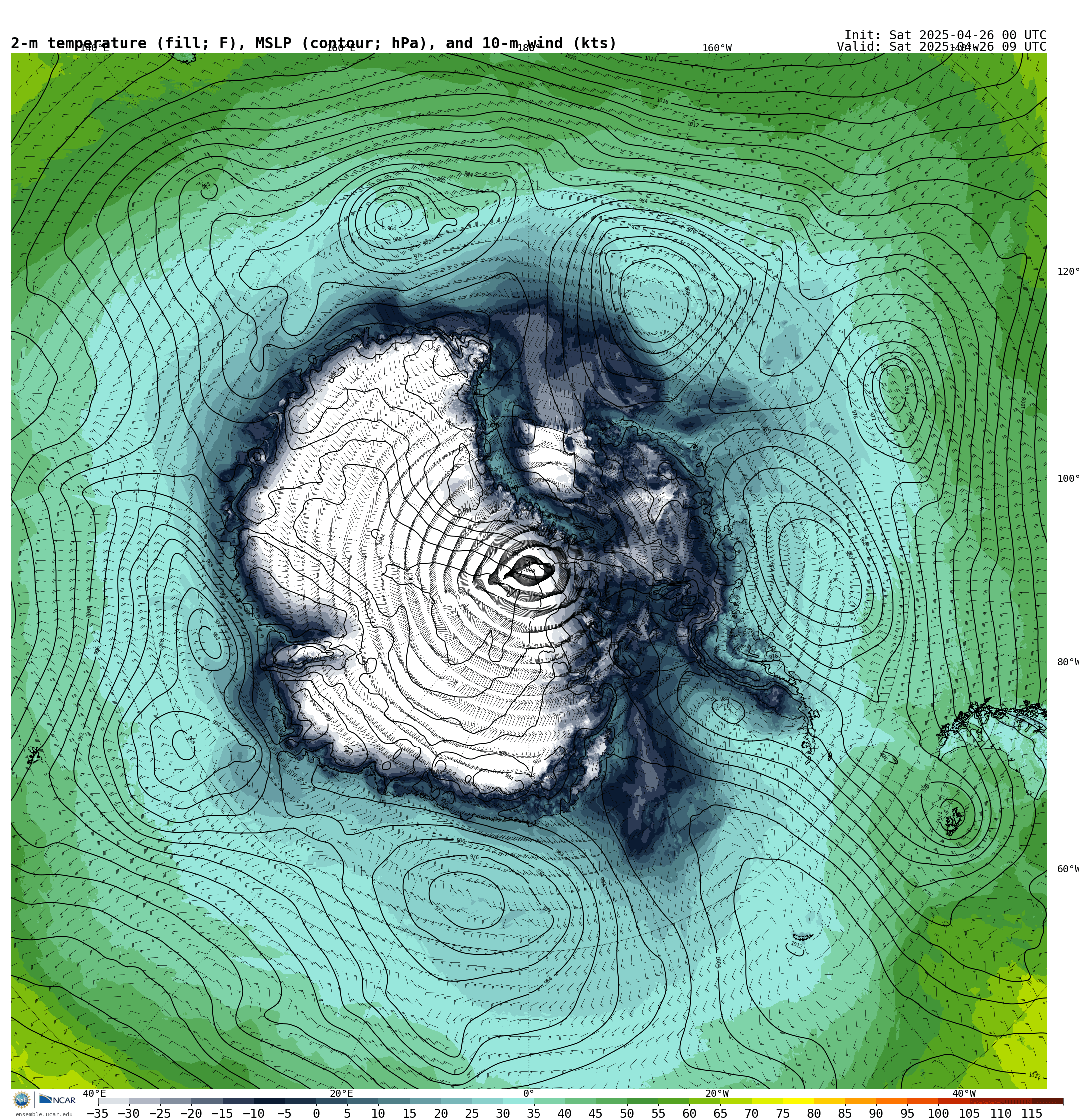The width and height of the screenshot is (1079, 1120).
Task: Pick the yellow swatch between 75 and 80
Action: click(x=798, y=1101)
